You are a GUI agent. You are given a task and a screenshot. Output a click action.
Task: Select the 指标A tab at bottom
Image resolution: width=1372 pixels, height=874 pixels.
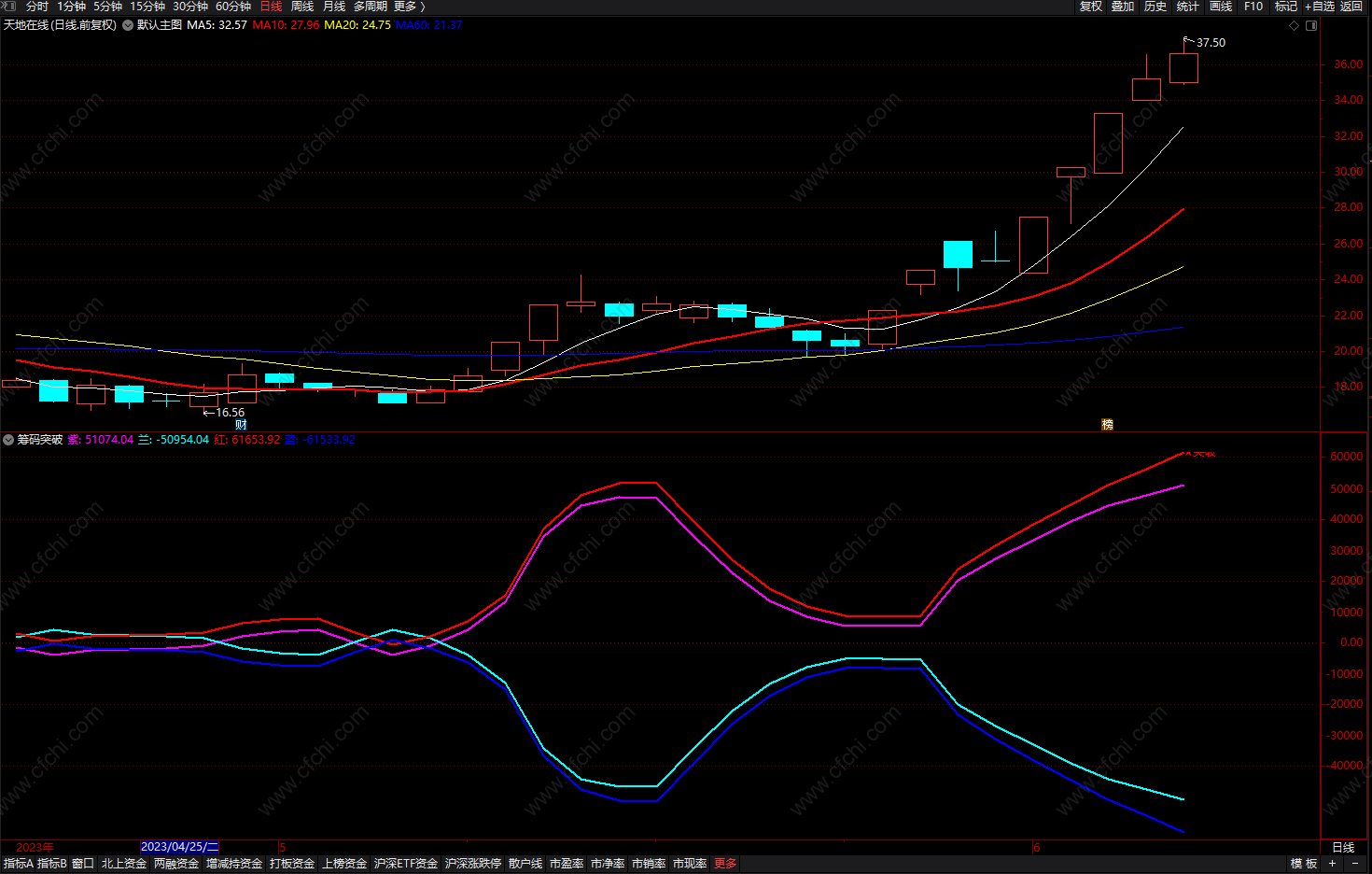tap(19, 864)
